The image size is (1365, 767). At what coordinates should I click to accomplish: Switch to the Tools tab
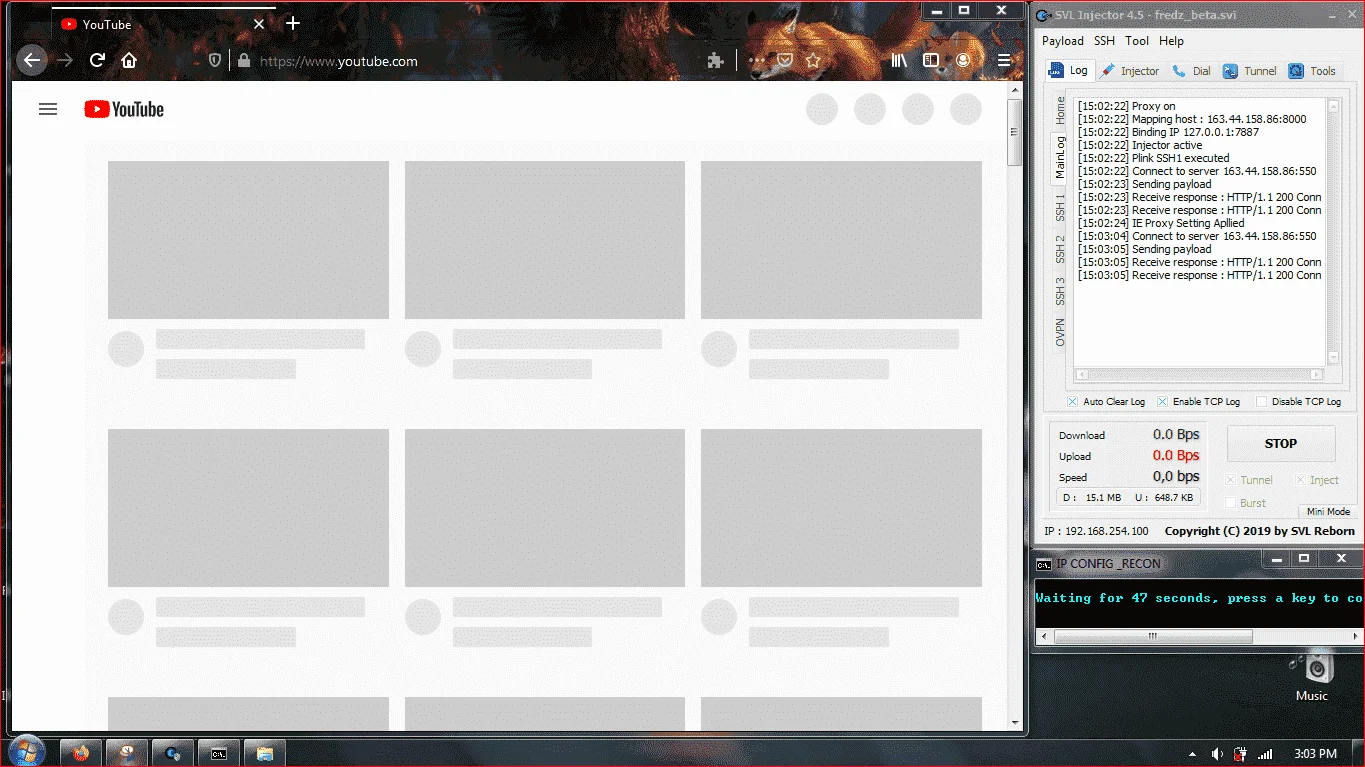1312,71
